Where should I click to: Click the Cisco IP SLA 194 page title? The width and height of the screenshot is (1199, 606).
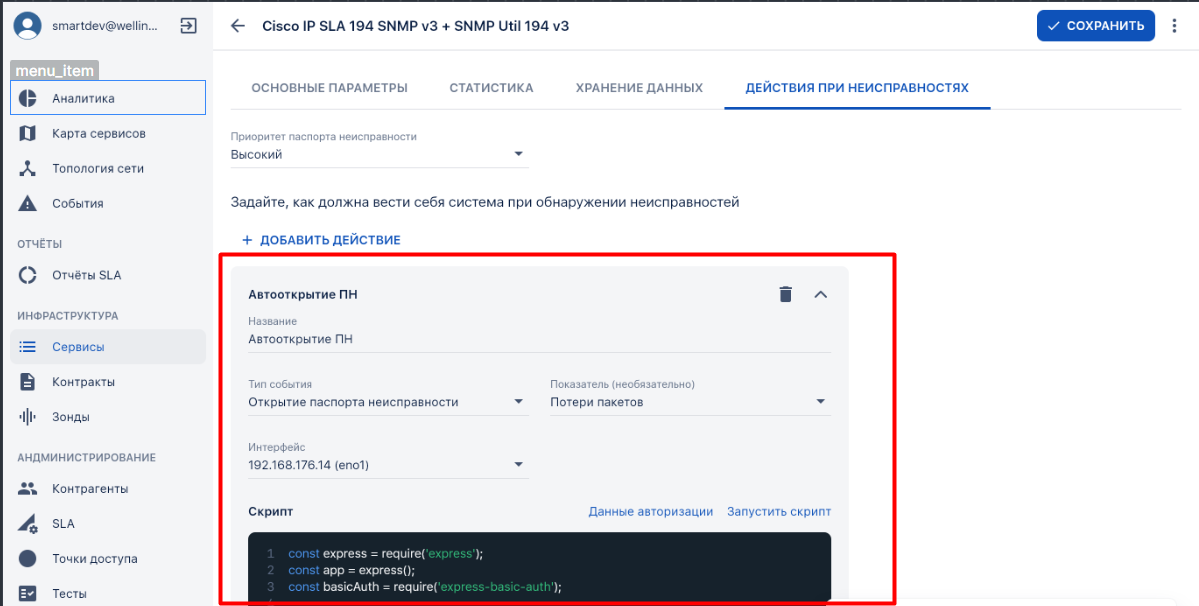point(415,26)
